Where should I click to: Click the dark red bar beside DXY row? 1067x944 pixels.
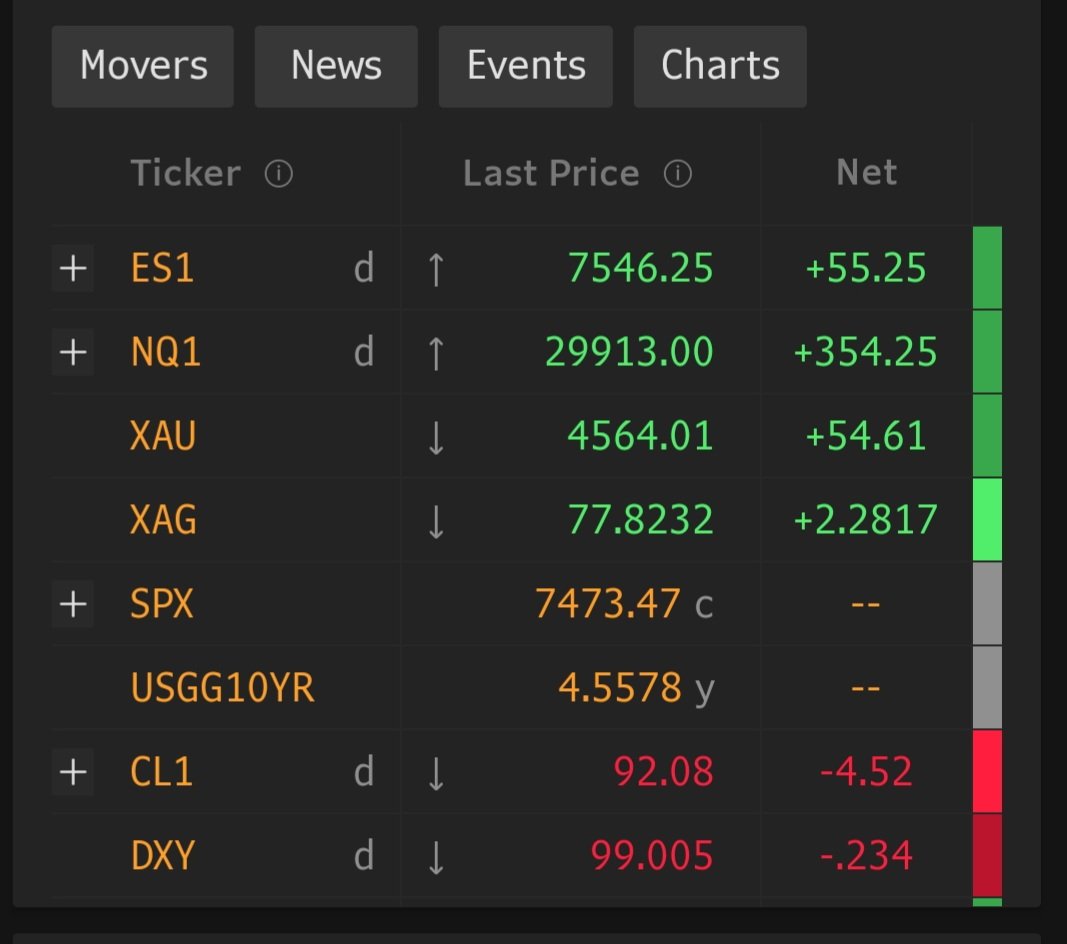(987, 856)
